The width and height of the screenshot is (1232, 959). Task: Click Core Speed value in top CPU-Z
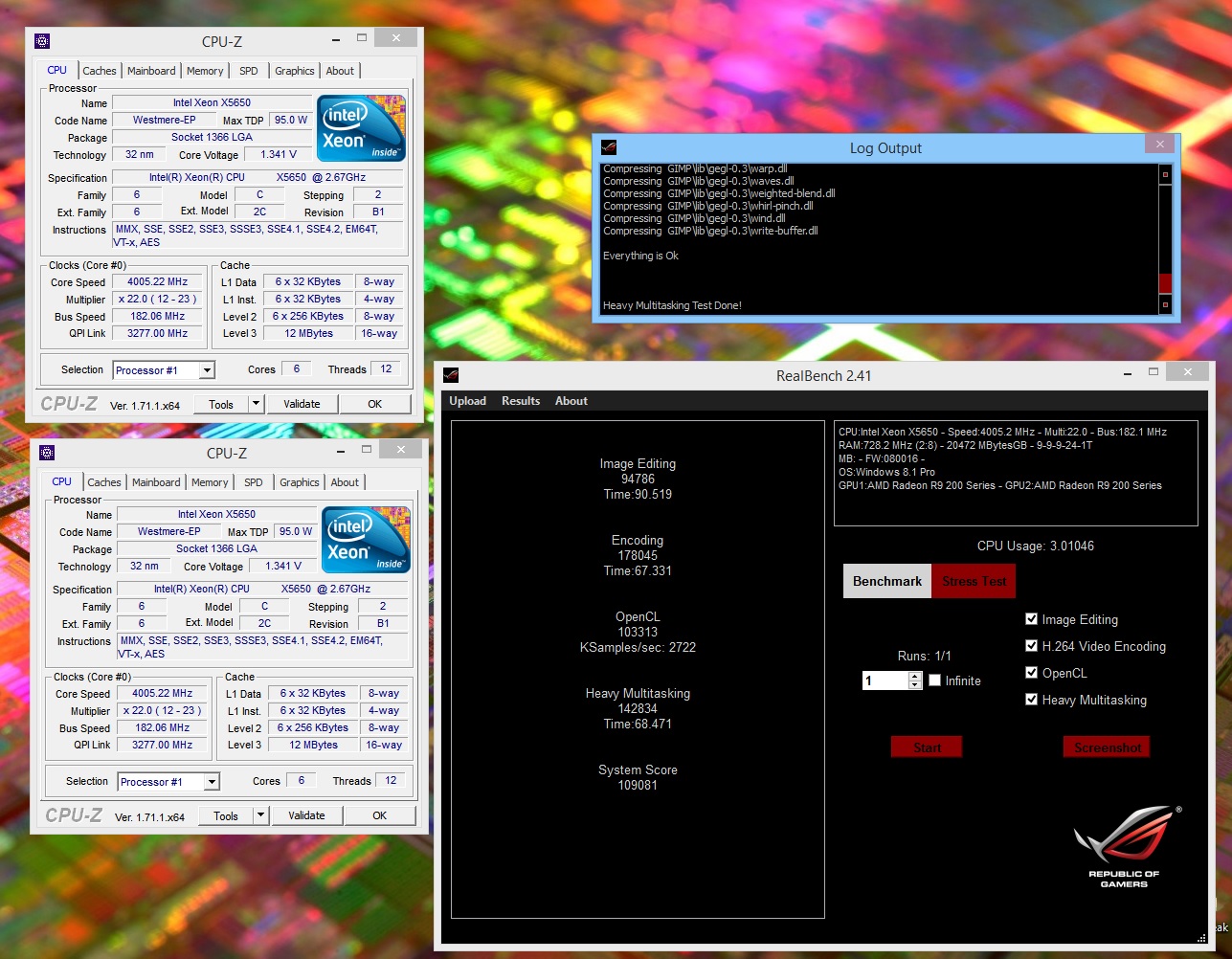(157, 282)
